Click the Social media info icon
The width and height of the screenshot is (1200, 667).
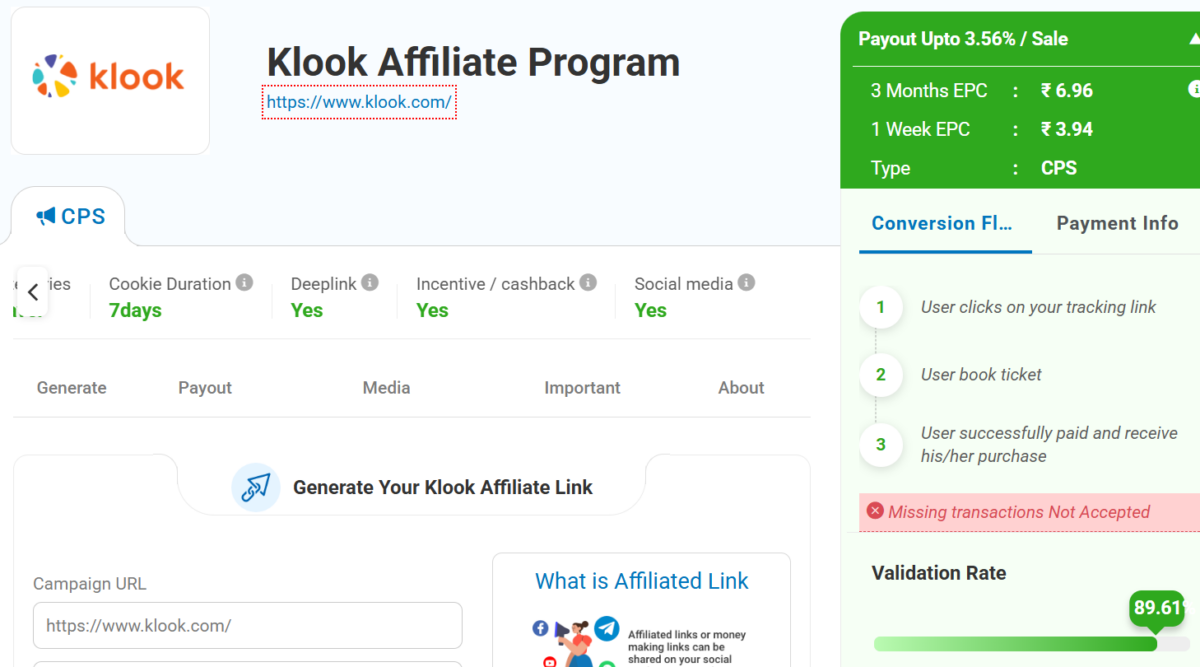746,283
